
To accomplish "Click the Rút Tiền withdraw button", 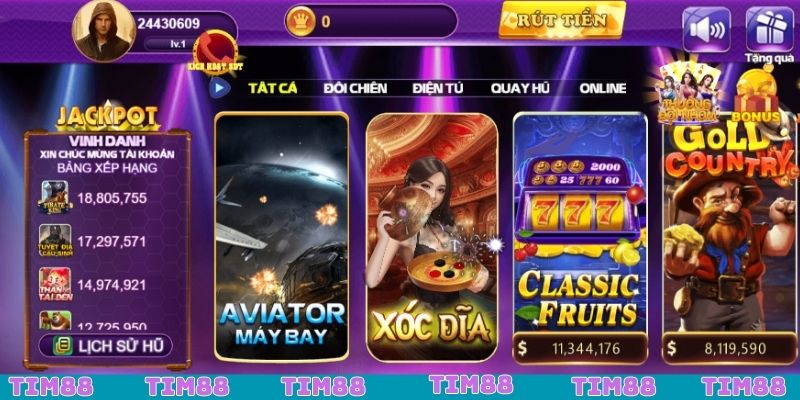I will point(562,20).
